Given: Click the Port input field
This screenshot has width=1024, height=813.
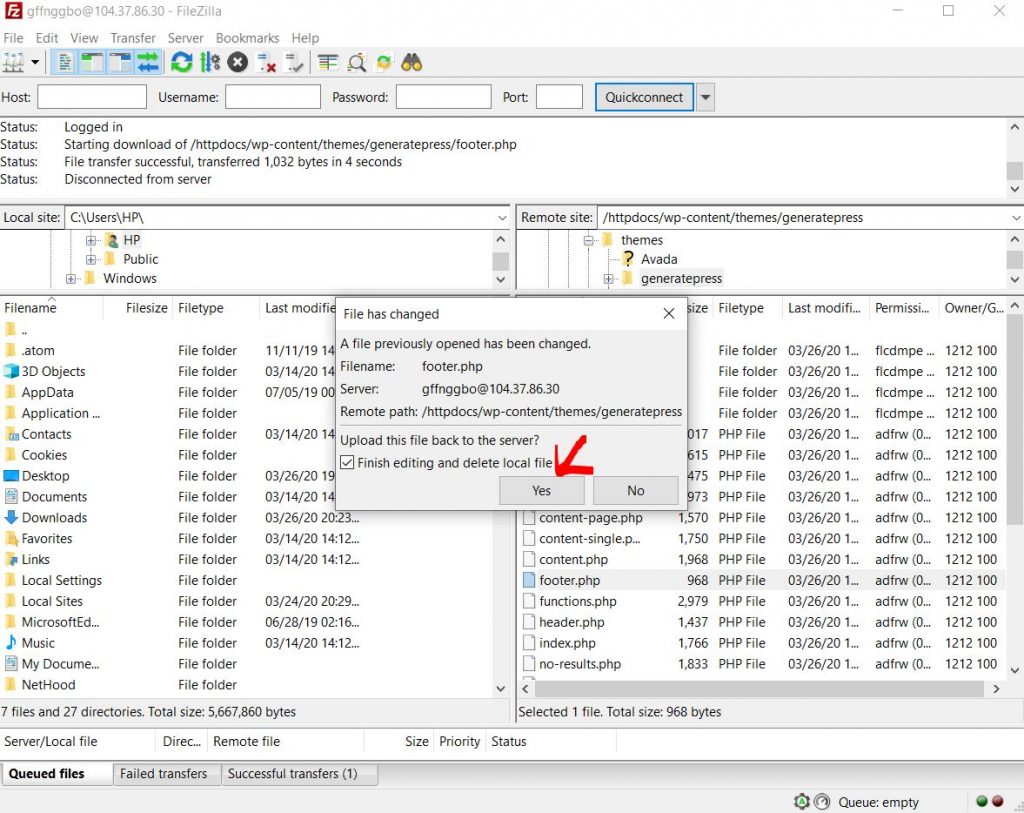Looking at the screenshot, I should [559, 97].
